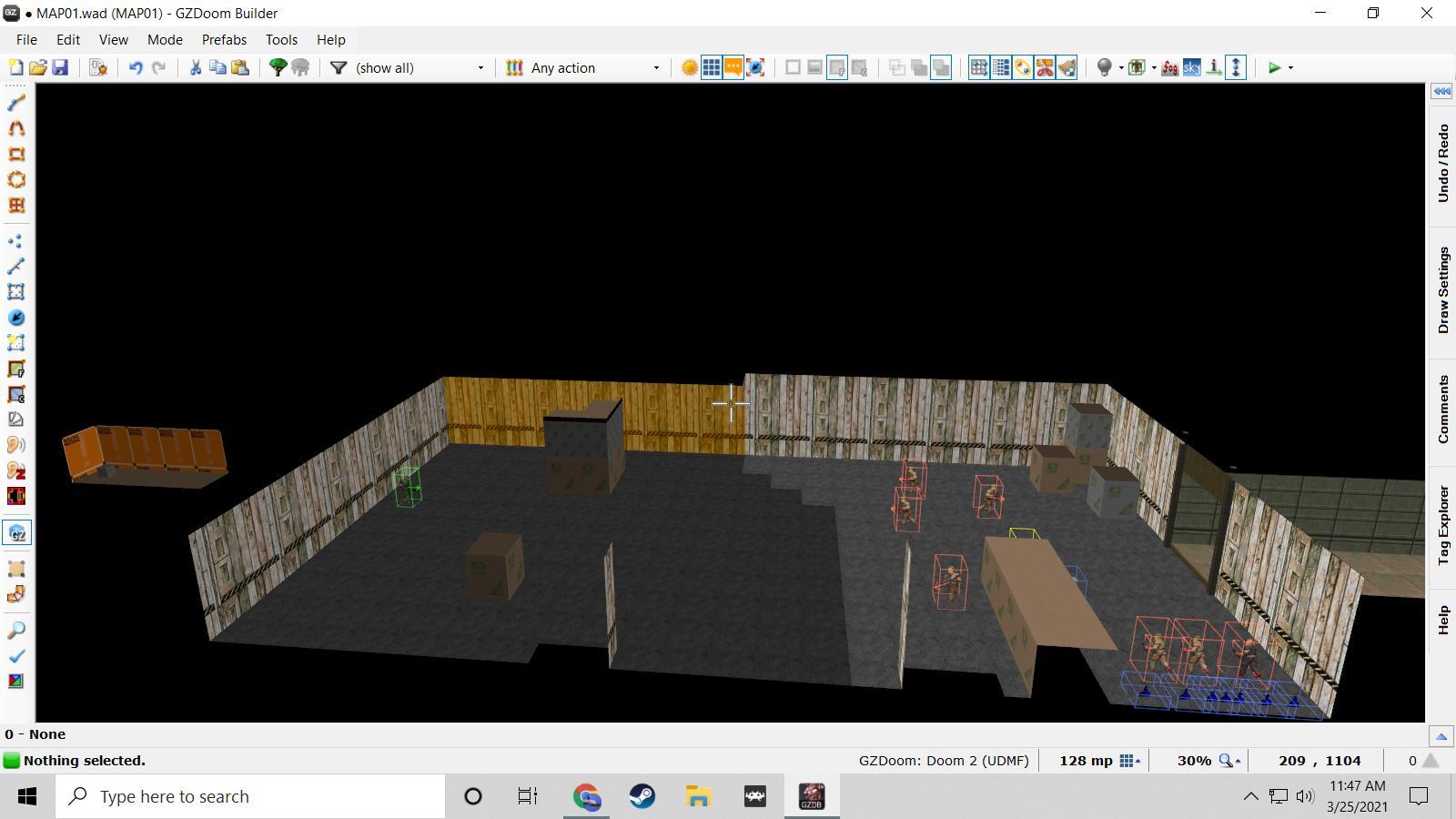The height and width of the screenshot is (819, 1456).
Task: Expand the dynamic lights lightbulb dropdown arrow
Action: [1121, 67]
